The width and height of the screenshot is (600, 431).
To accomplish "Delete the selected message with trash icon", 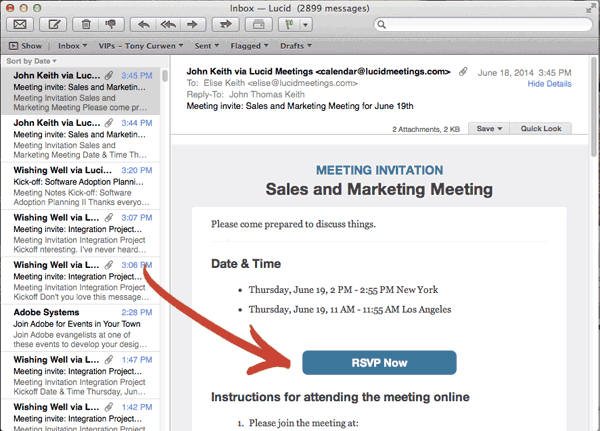I will click(x=86, y=24).
